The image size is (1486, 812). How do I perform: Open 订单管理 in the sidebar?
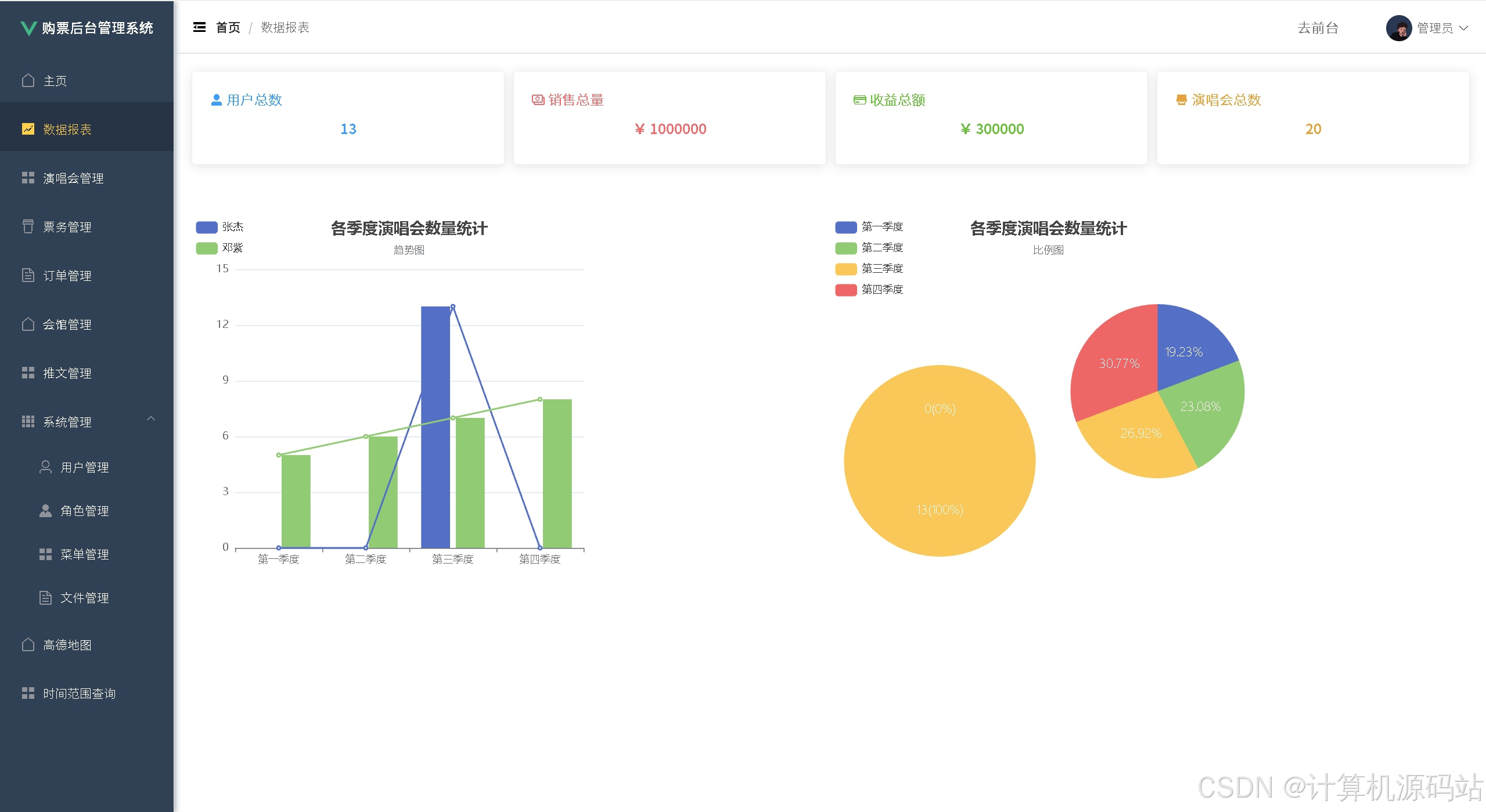click(x=87, y=275)
